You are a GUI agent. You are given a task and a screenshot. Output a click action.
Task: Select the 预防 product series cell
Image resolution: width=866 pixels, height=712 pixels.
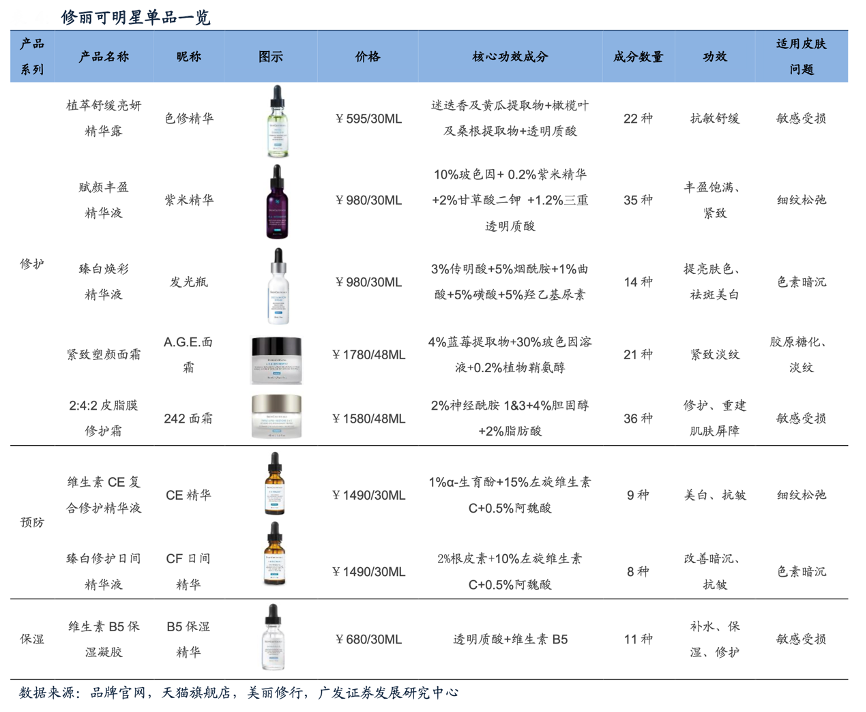(x=32, y=522)
